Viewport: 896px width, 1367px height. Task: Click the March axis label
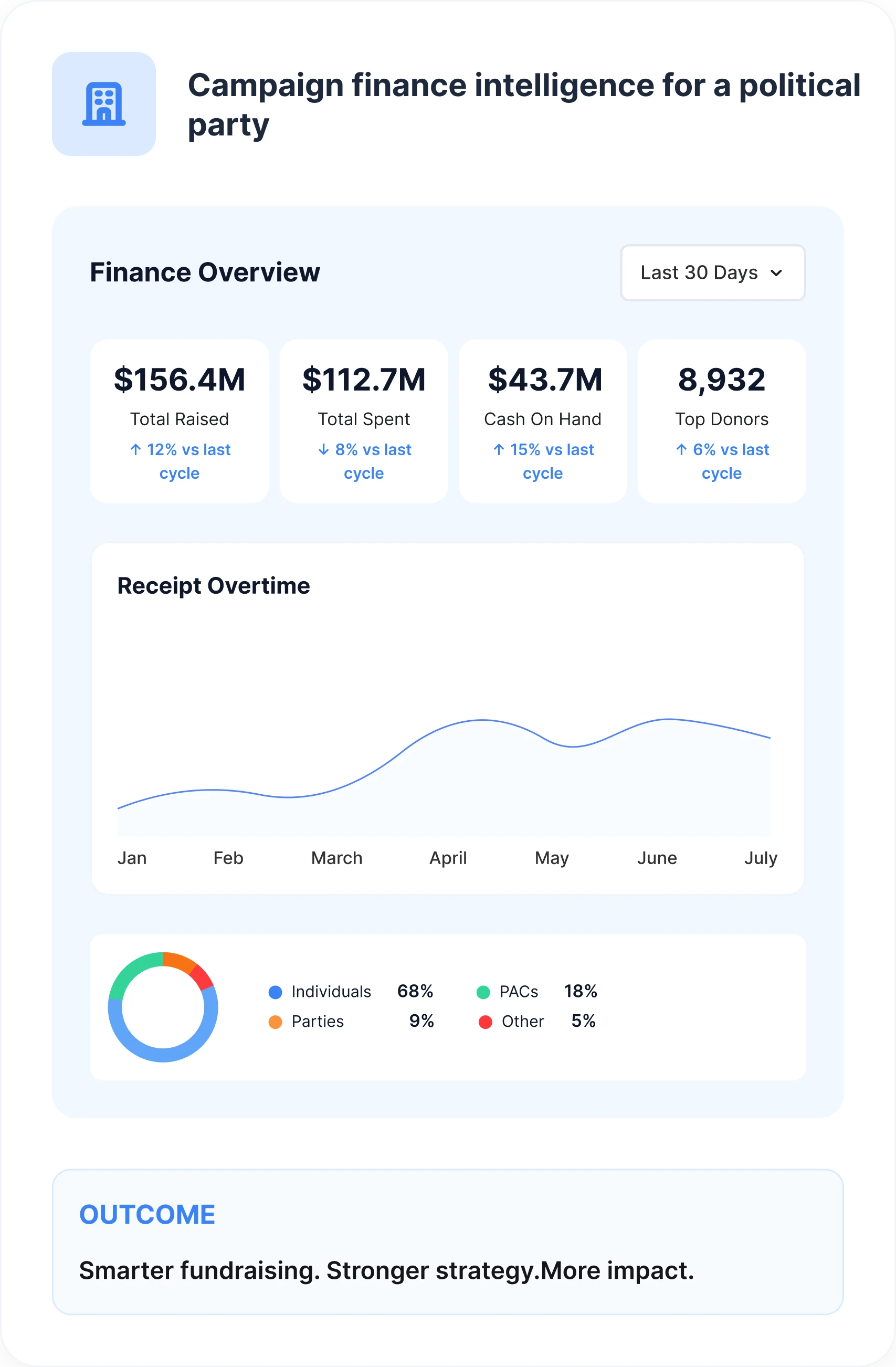336,858
